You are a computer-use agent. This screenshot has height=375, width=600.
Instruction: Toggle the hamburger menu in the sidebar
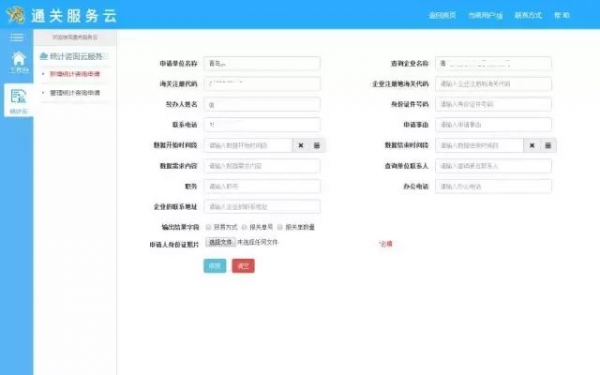click(16, 37)
